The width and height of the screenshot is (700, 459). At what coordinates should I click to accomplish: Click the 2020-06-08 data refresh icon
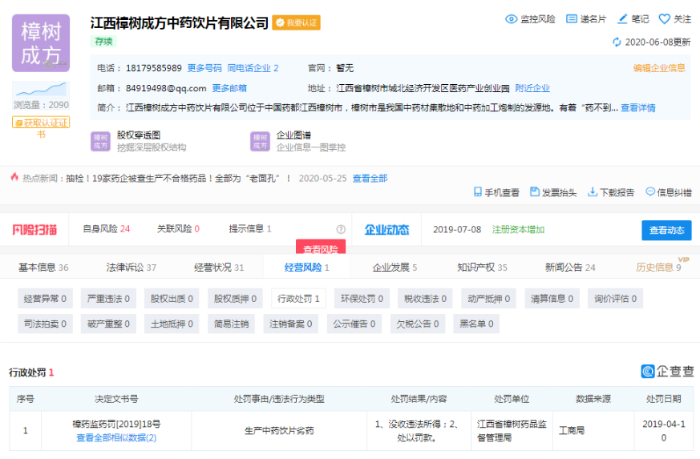(x=617, y=42)
